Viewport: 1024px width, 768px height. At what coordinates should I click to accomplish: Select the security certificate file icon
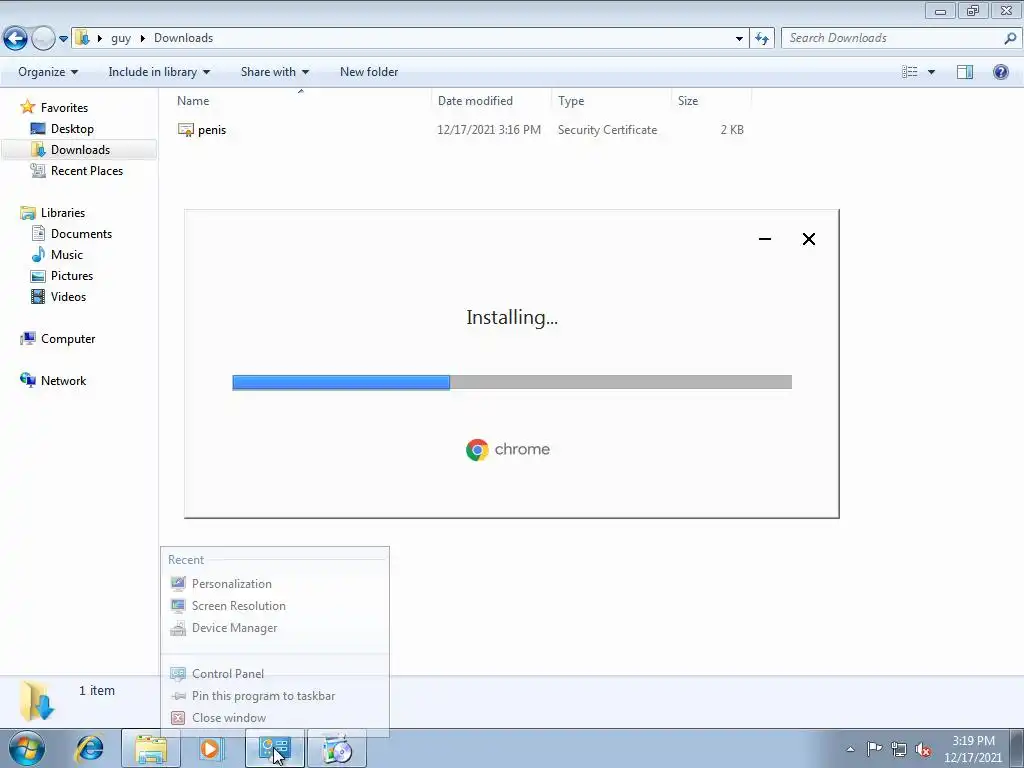coord(186,130)
